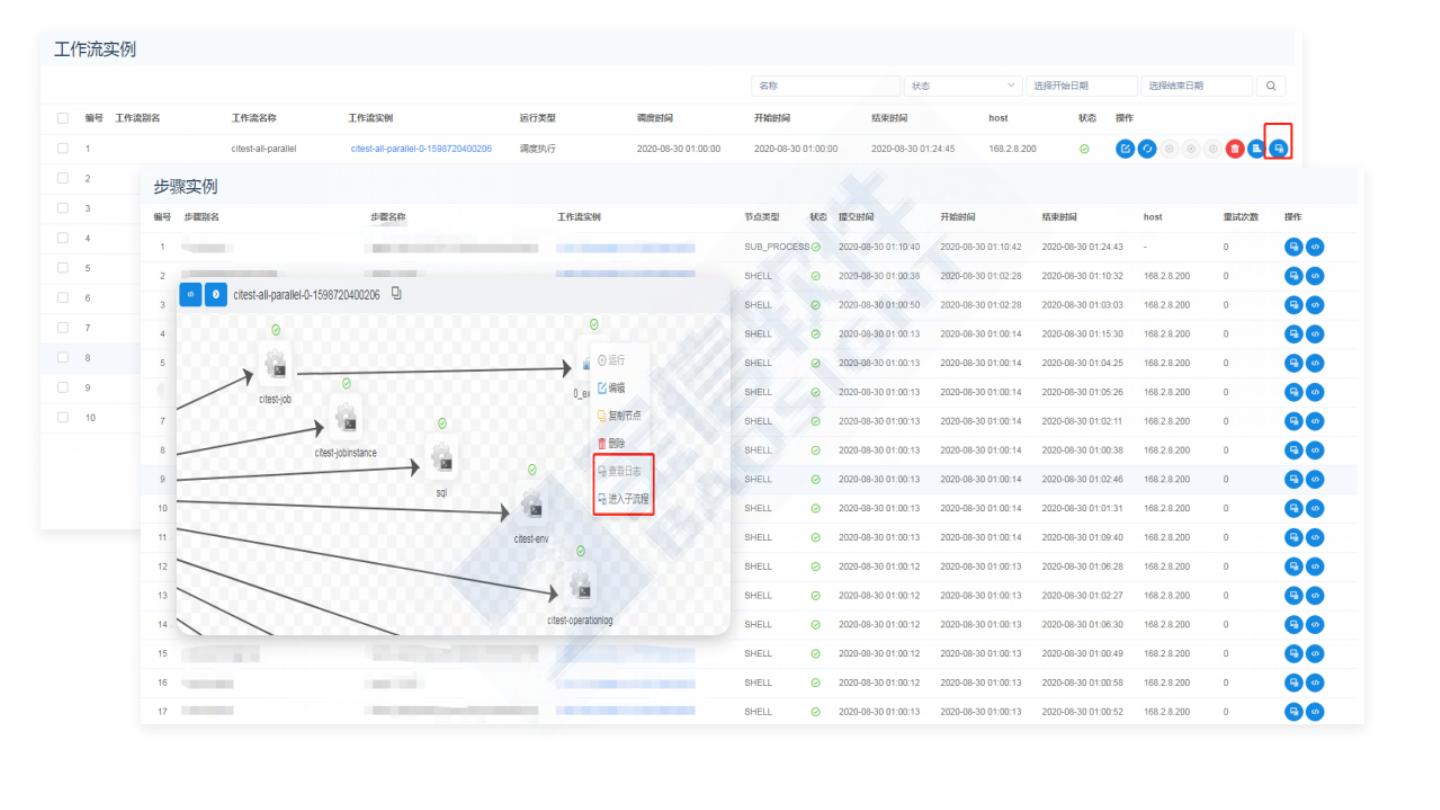Check the box for workflow instance row 8
Viewport: 1440px width, 810px height.
point(63,357)
